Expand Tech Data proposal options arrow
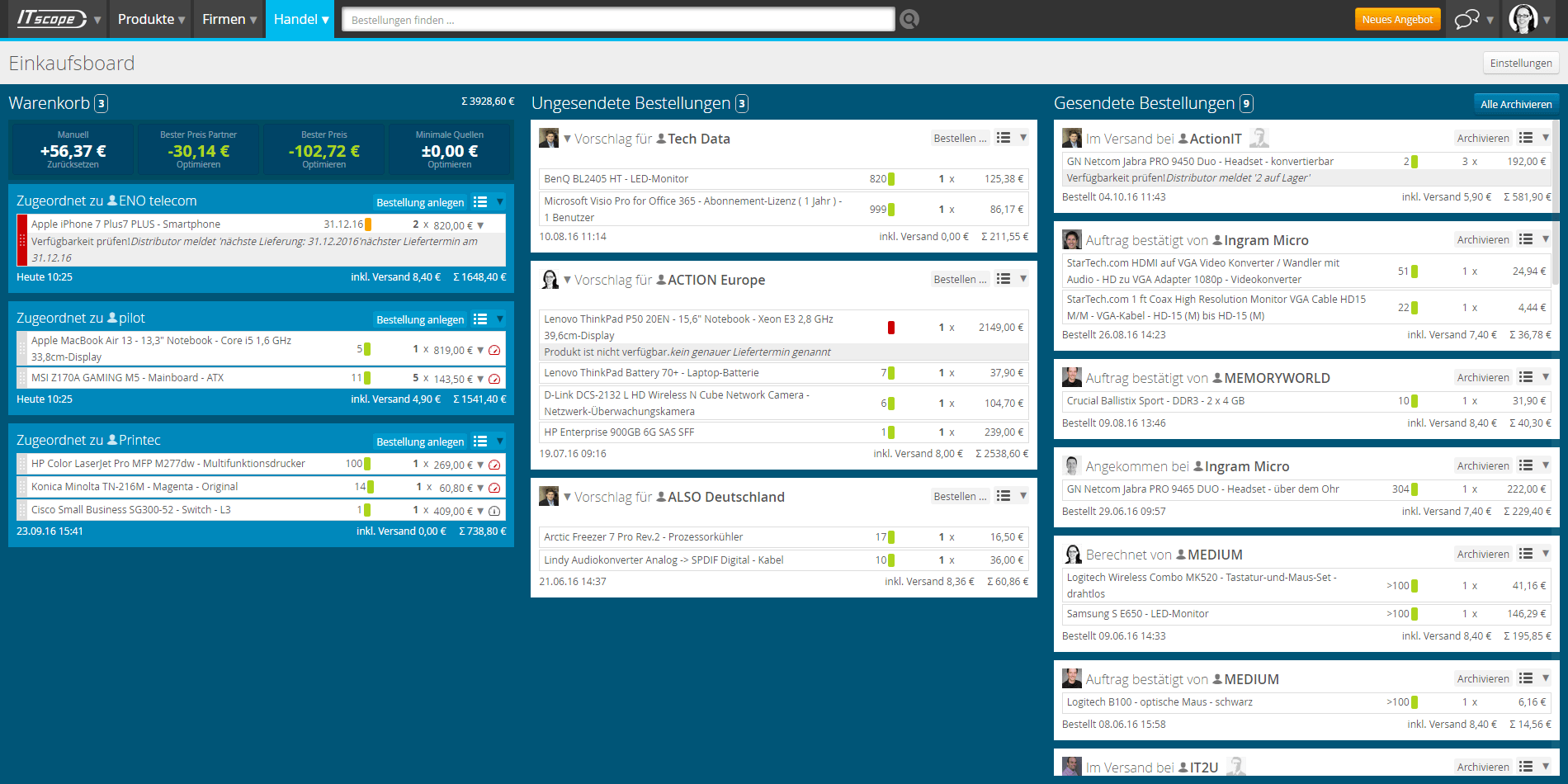Image resolution: width=1568 pixels, height=784 pixels. (x=1023, y=138)
